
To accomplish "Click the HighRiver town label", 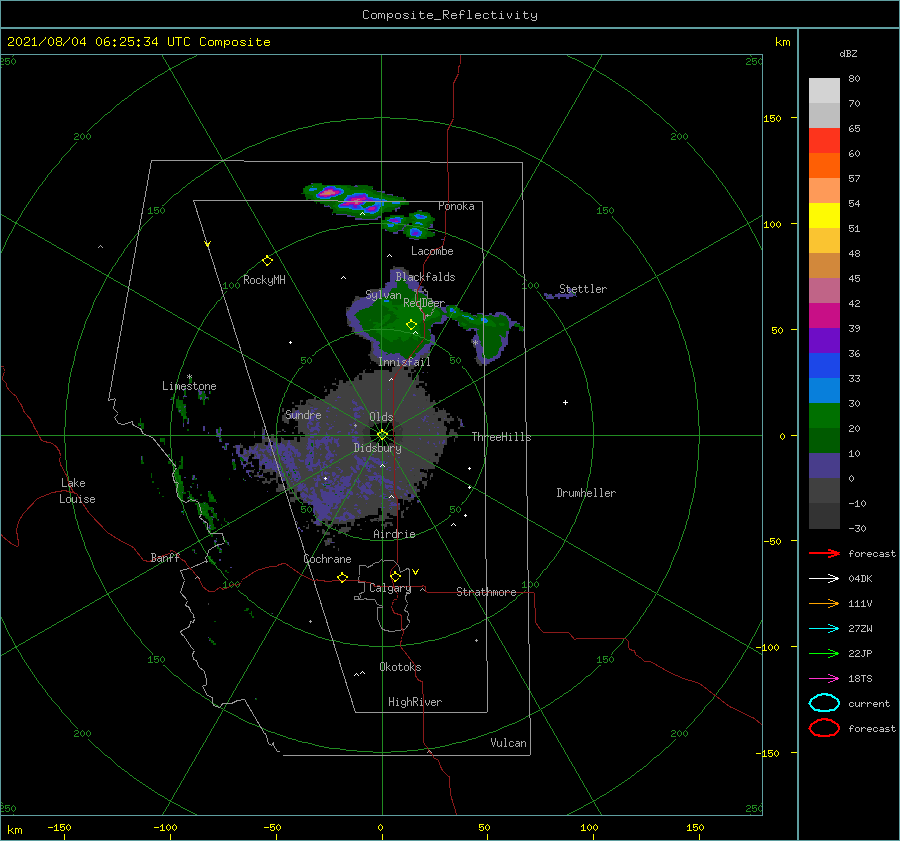I will [x=415, y=702].
